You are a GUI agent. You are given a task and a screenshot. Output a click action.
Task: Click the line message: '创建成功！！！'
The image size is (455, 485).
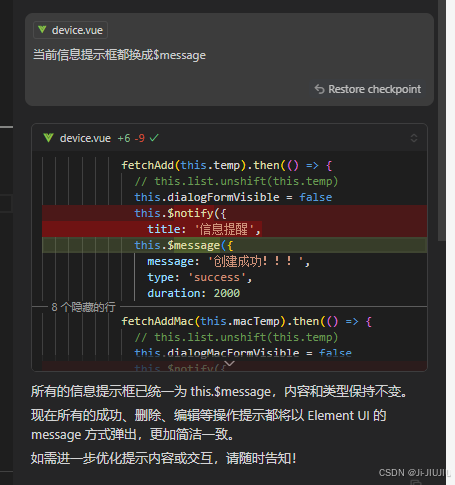point(229,261)
